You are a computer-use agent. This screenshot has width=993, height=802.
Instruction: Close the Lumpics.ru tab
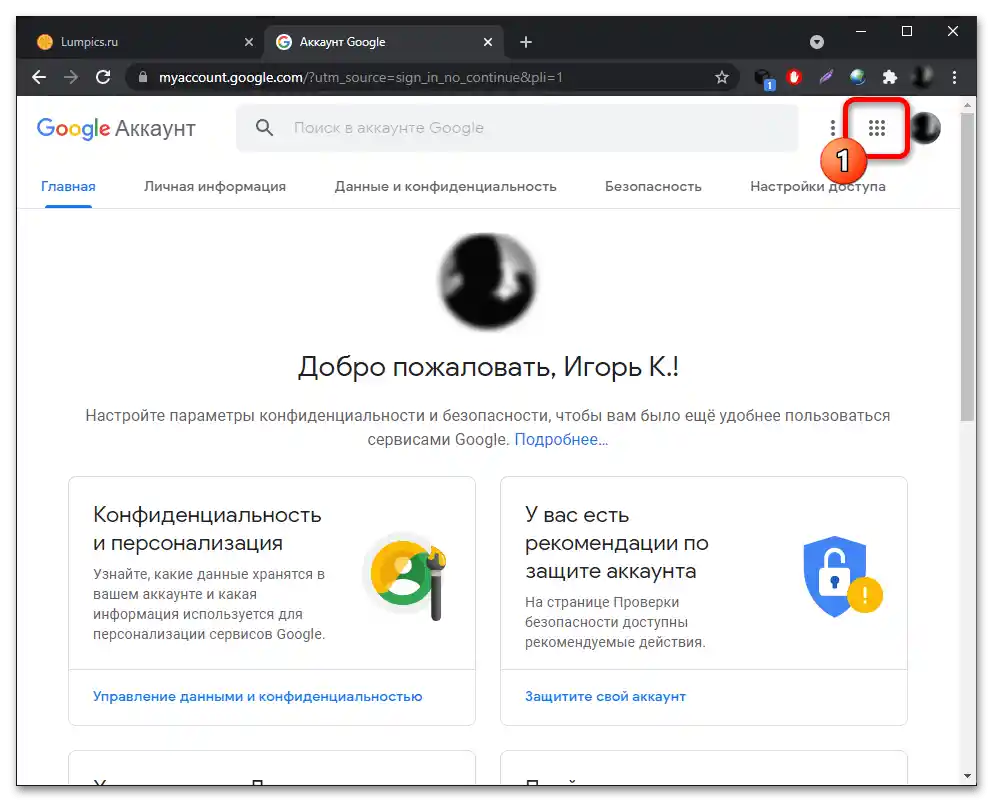tap(249, 42)
